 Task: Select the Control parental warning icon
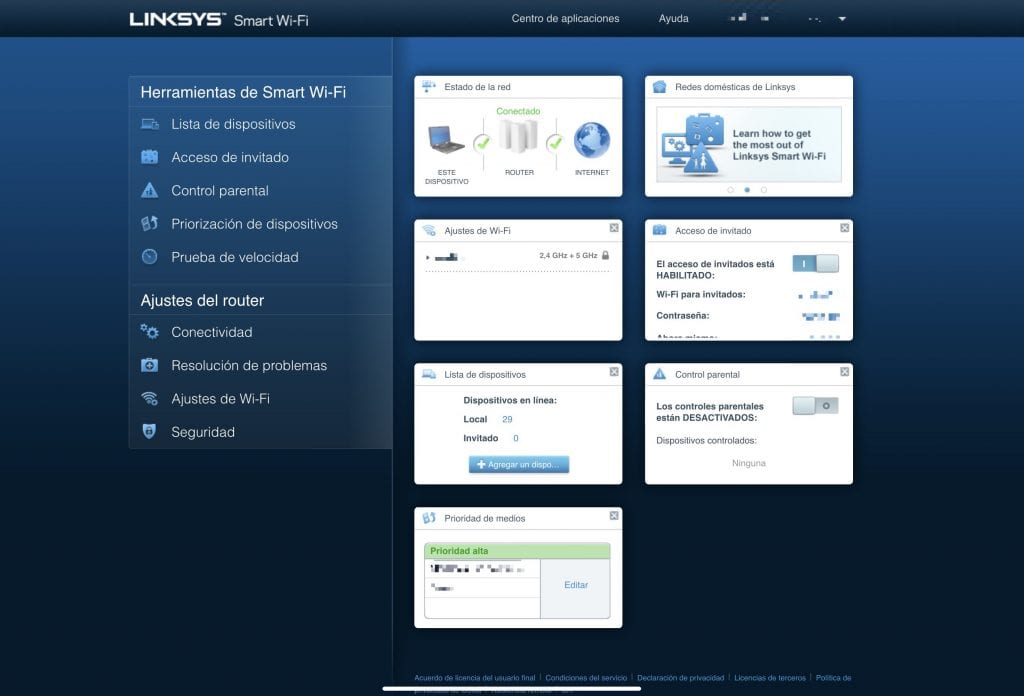click(149, 190)
